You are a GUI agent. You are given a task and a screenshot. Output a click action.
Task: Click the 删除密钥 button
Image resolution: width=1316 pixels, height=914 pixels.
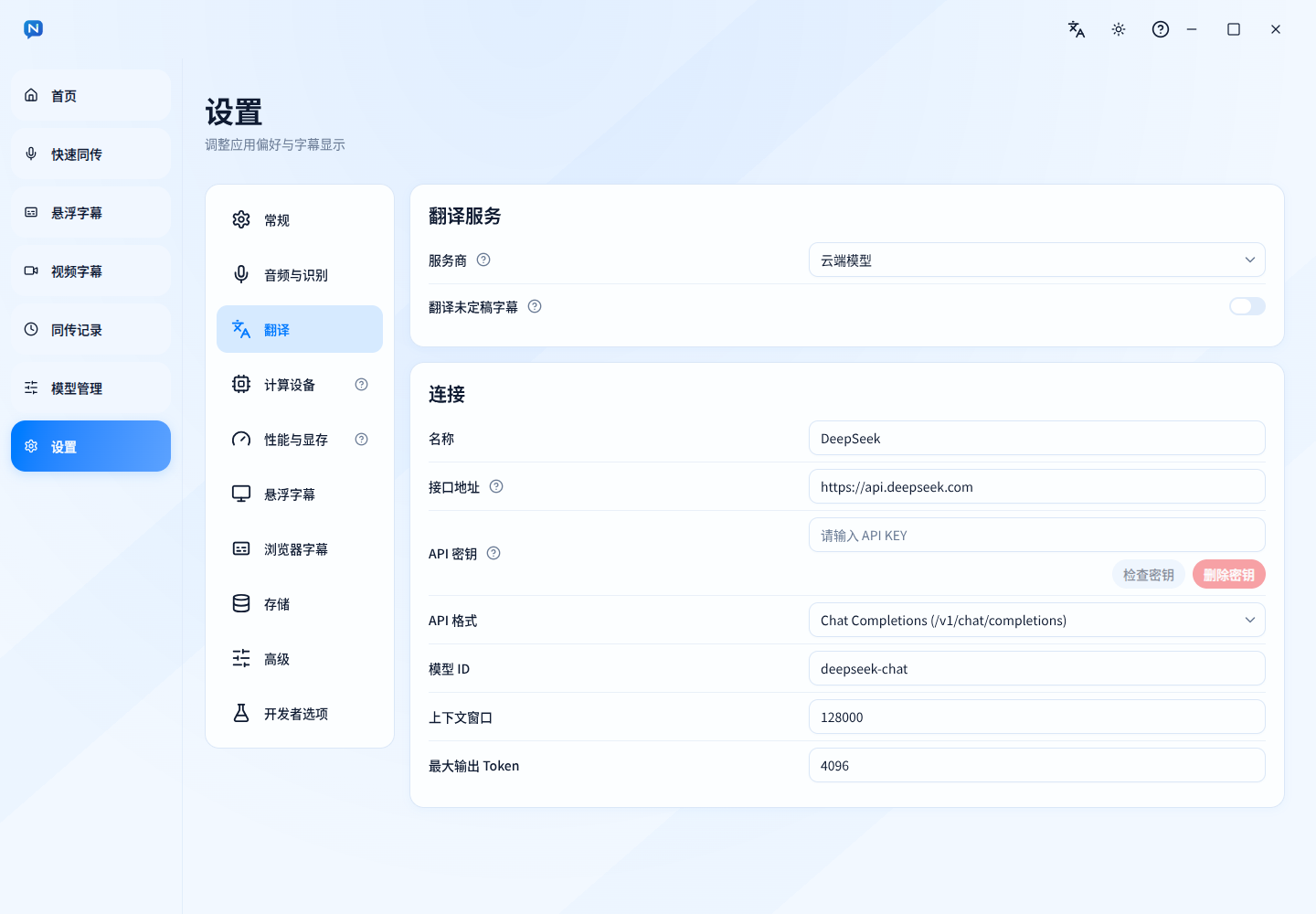point(1229,574)
